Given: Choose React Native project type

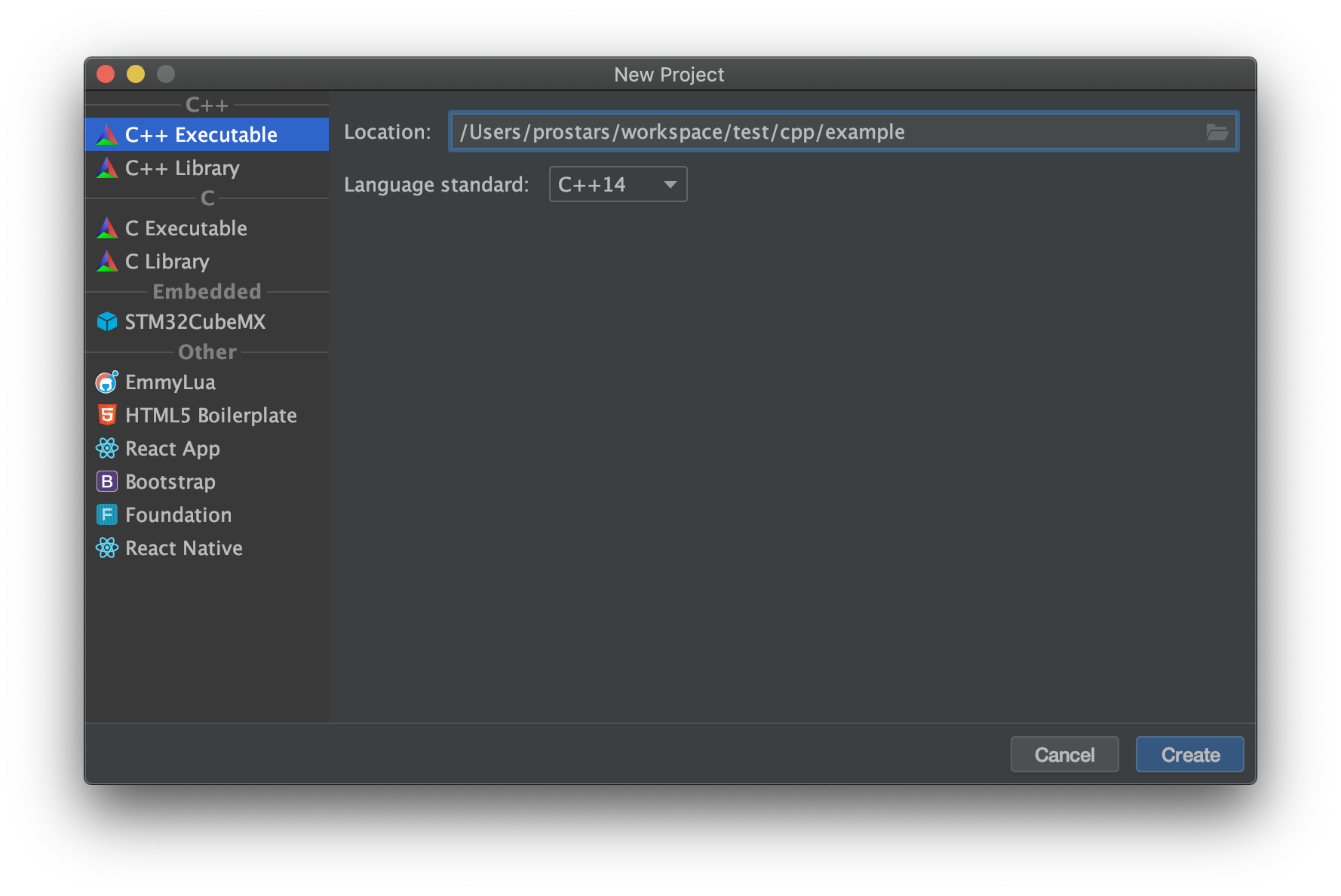Looking at the screenshot, I should (207, 548).
